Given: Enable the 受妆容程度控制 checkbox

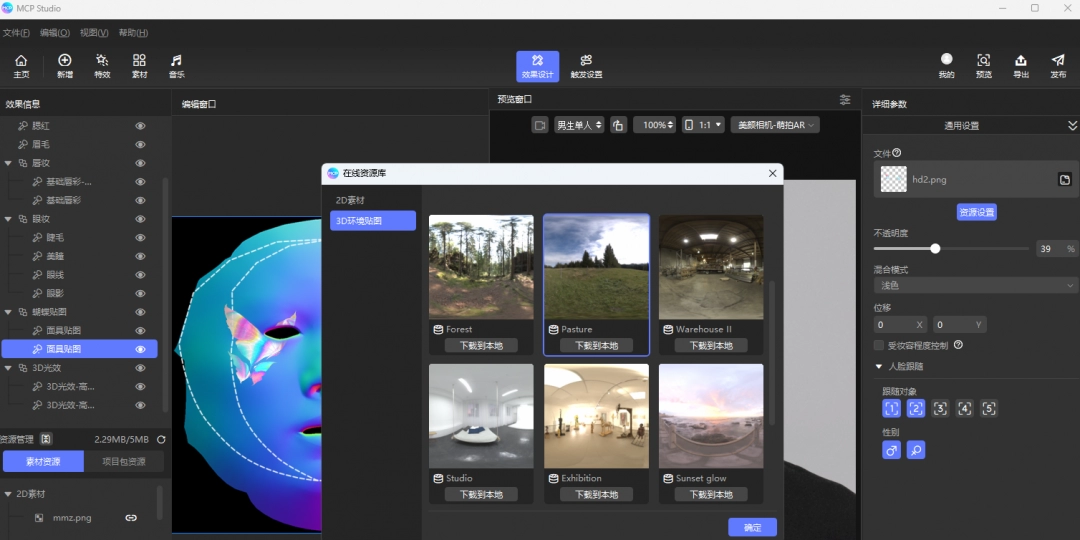Looking at the screenshot, I should [x=879, y=345].
